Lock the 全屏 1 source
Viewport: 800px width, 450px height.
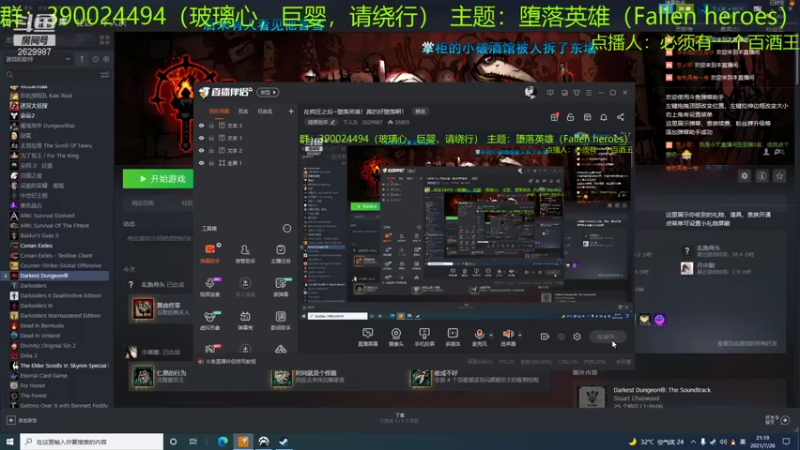pos(211,163)
